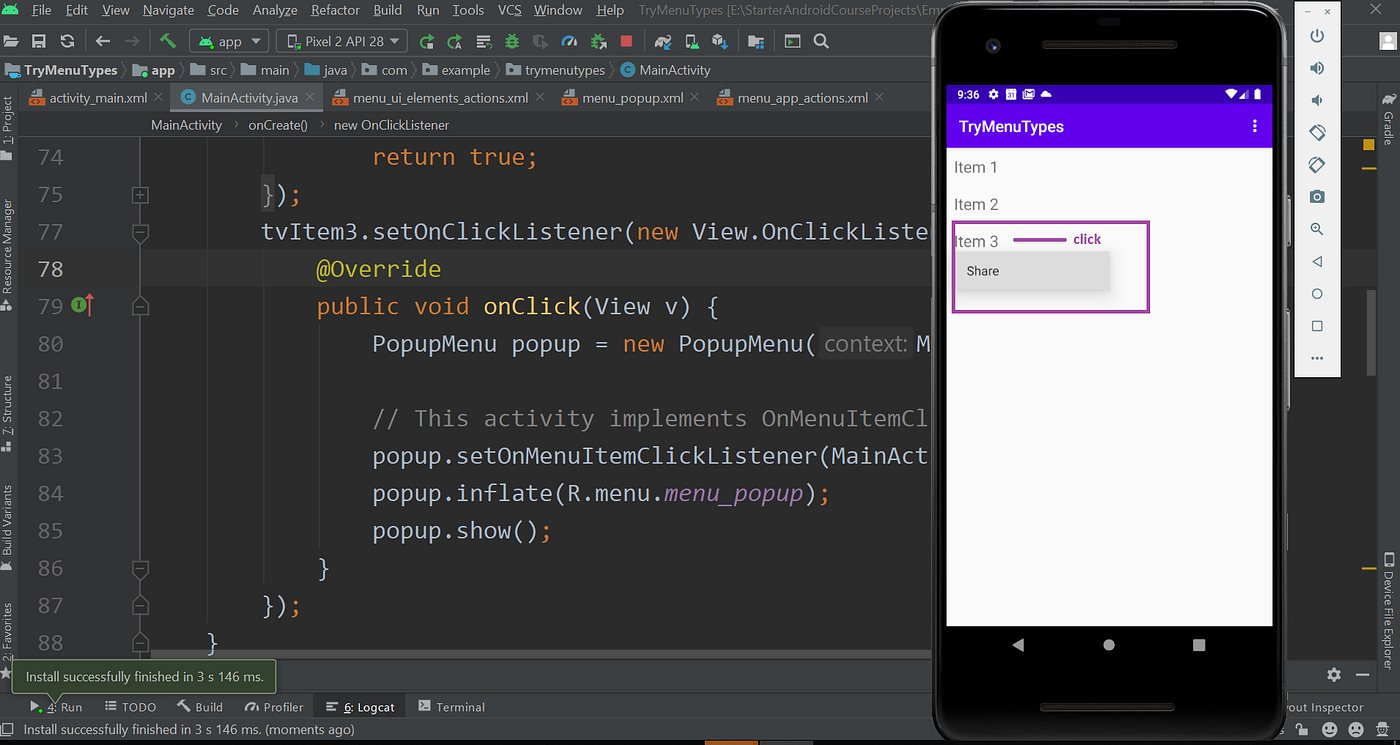Raise emulator volume with volume up icon
The height and width of the screenshot is (745, 1400).
point(1317,67)
